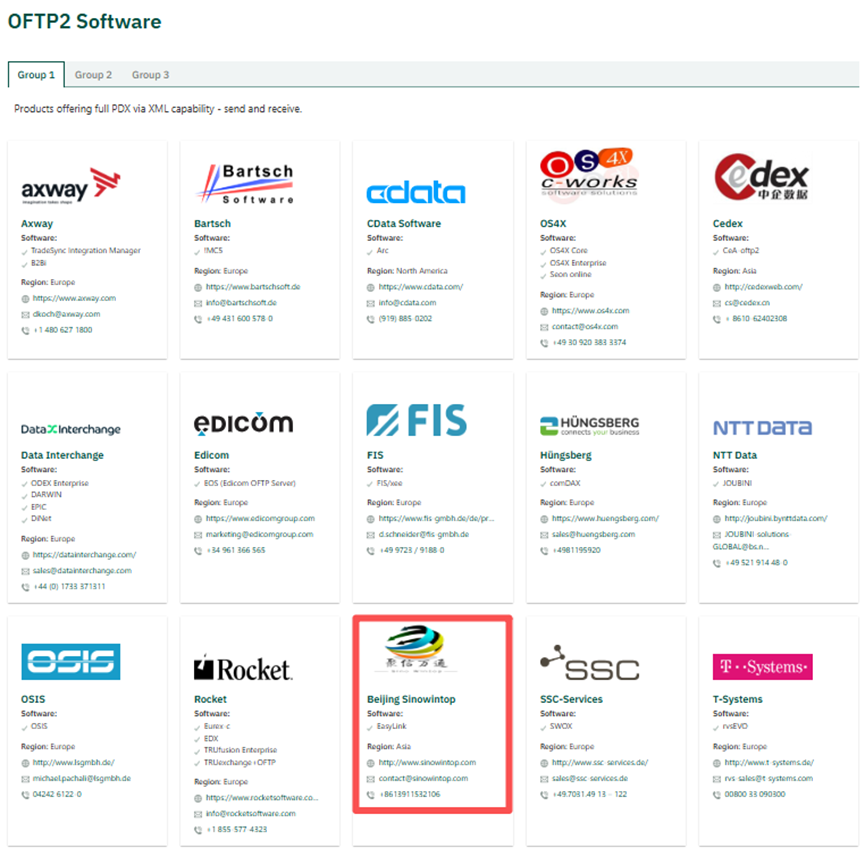Click the OSIS logo
The height and width of the screenshot is (848, 865).
71,662
